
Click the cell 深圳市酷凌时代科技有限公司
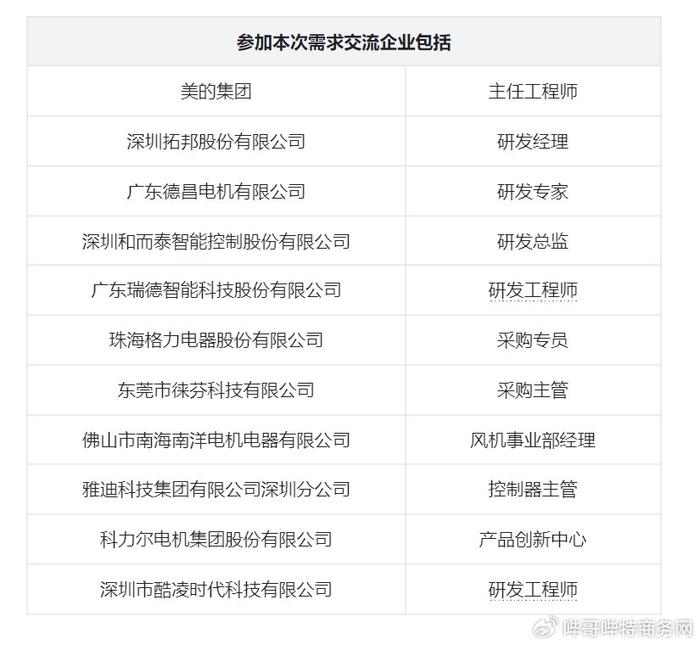pyautogui.click(x=216, y=589)
